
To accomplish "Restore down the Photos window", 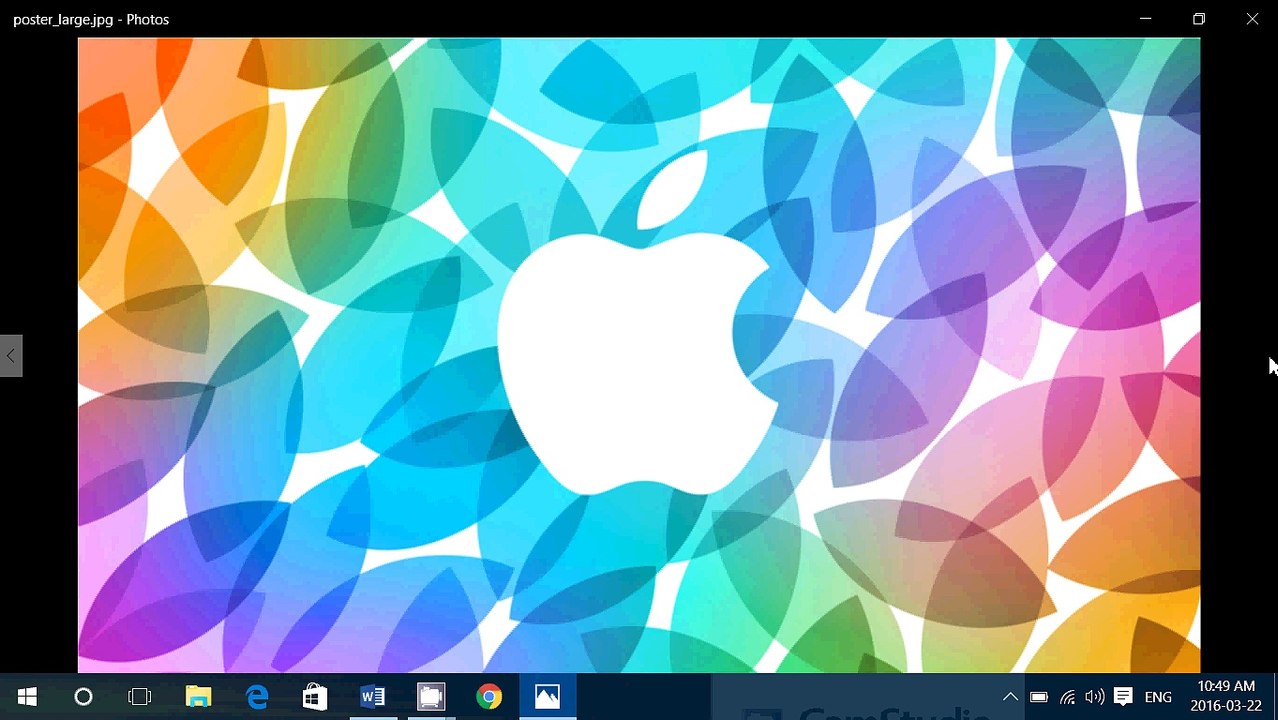I will (1199, 19).
